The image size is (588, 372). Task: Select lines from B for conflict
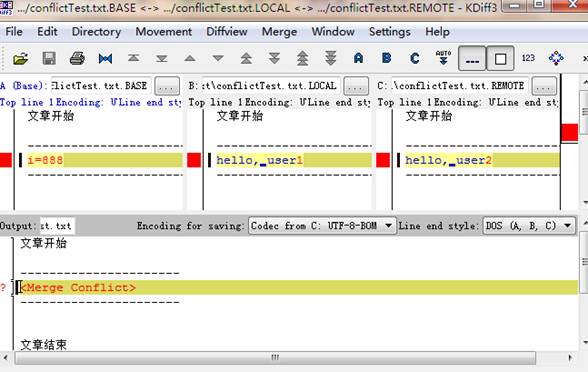point(387,58)
